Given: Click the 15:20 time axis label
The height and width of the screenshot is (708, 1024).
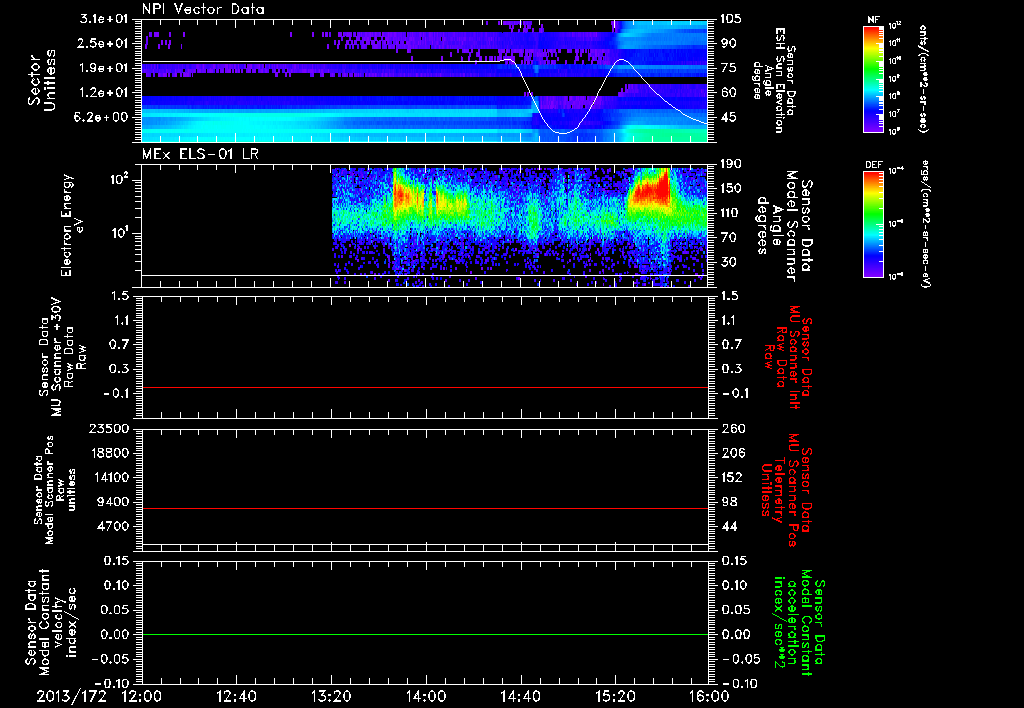Looking at the screenshot, I should tap(615, 696).
